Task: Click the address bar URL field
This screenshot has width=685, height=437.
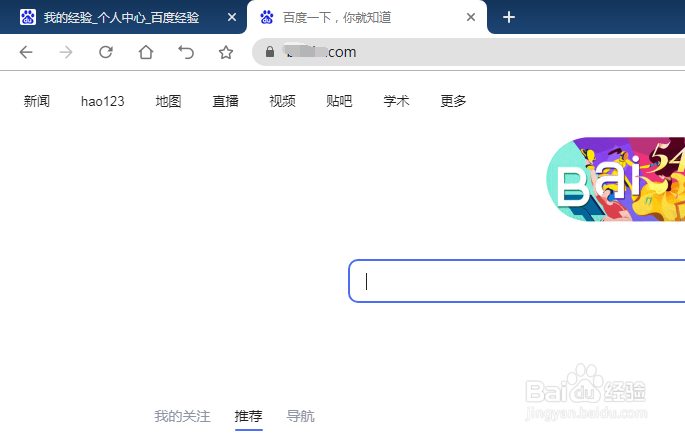Action: (x=469, y=52)
